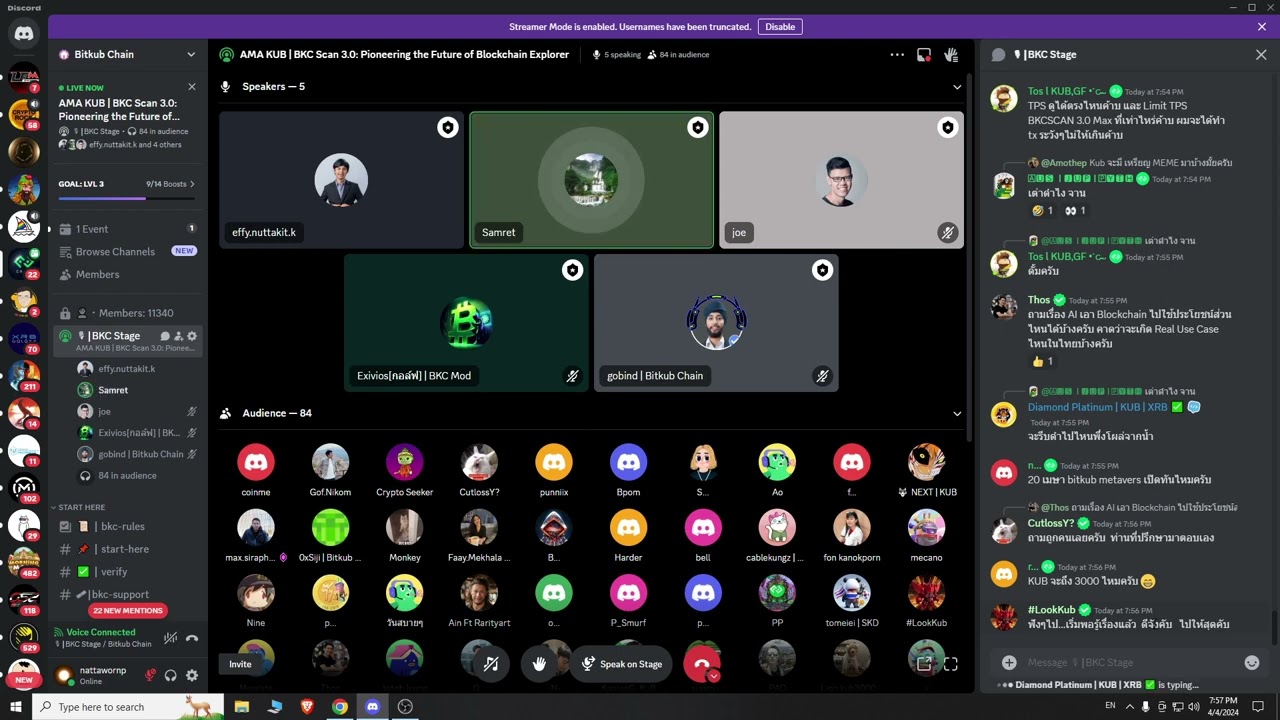
Task: Click the thumbs-up reaction on Thos message
Action: coord(1041,361)
